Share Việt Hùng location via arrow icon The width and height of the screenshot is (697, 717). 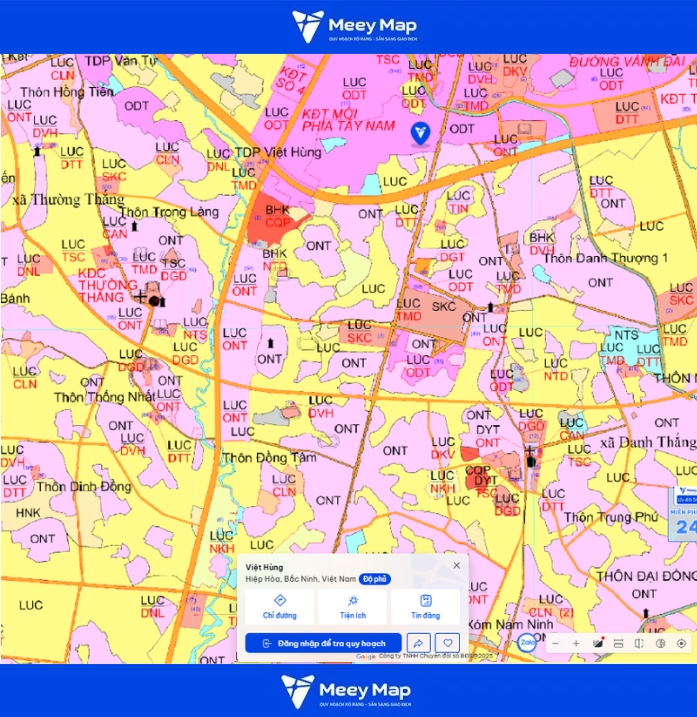pos(418,643)
